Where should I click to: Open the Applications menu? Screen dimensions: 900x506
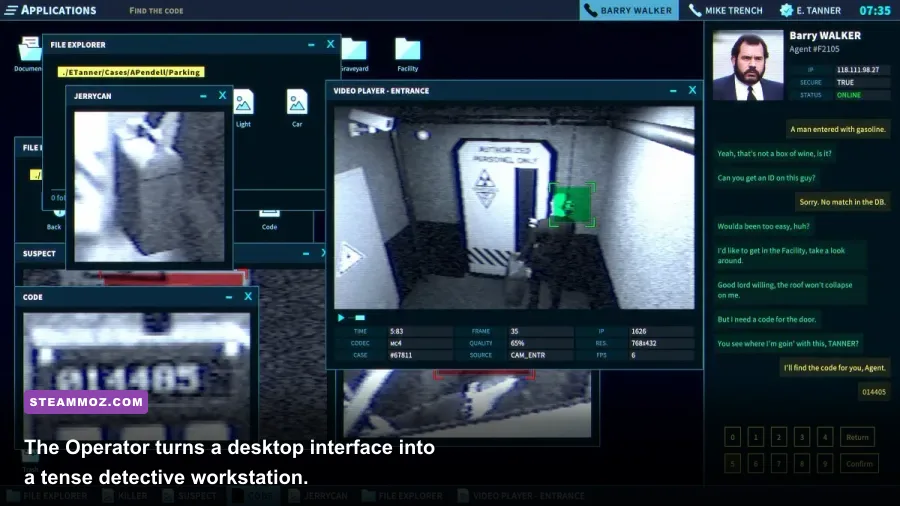[50, 10]
